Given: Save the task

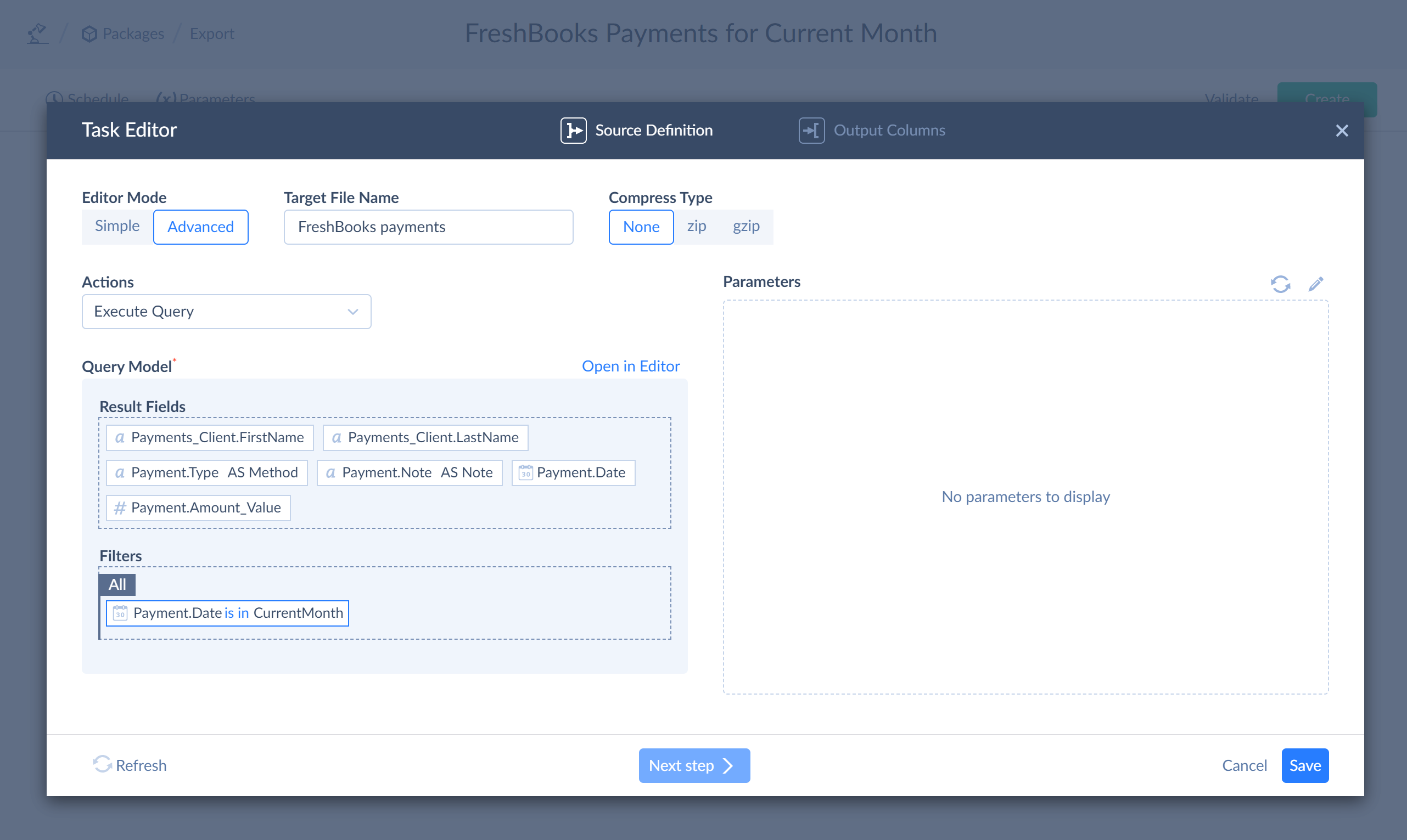Looking at the screenshot, I should 1305,766.
